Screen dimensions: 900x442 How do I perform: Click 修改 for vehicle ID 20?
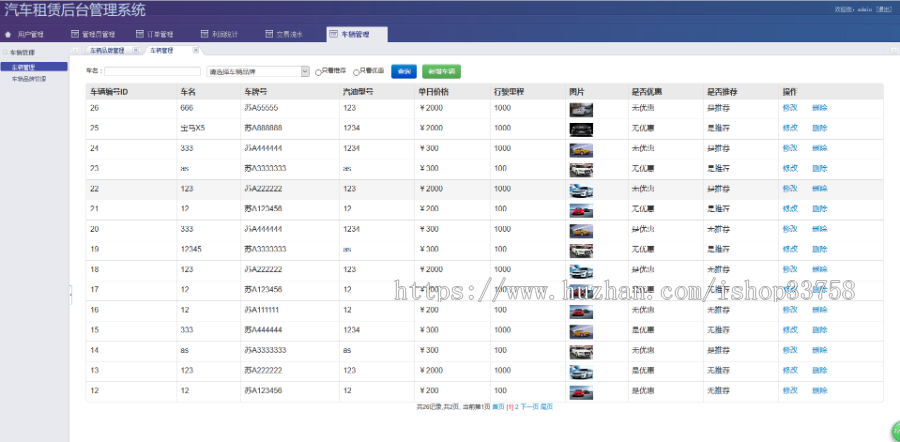(x=790, y=229)
